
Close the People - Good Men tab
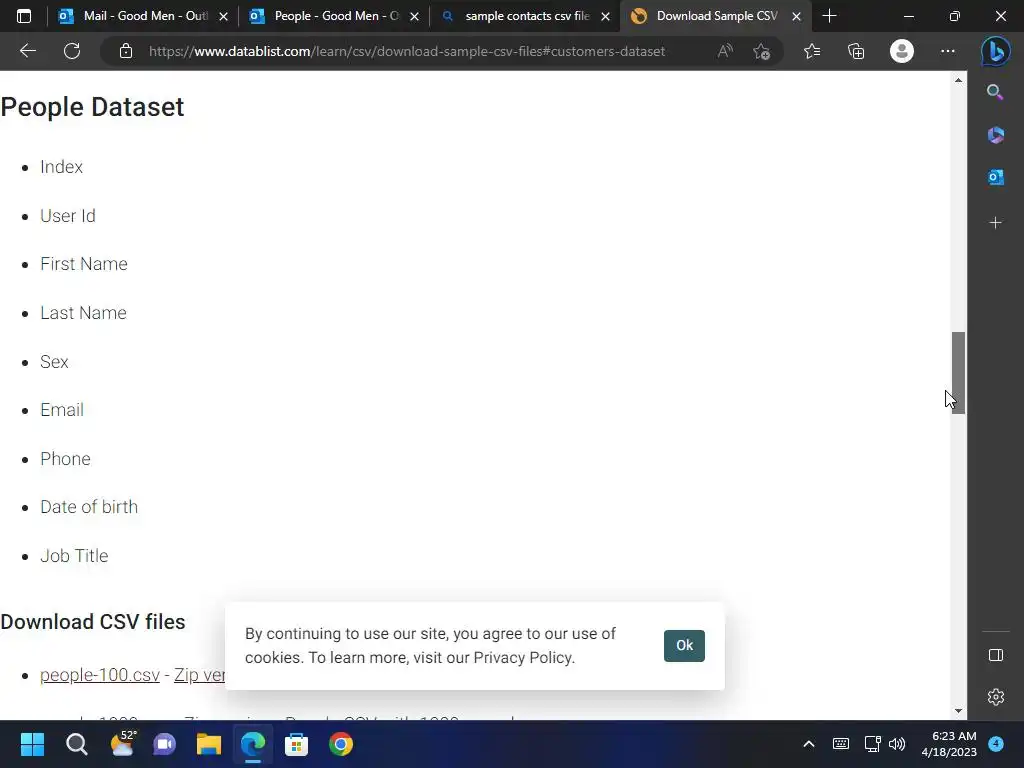(414, 17)
